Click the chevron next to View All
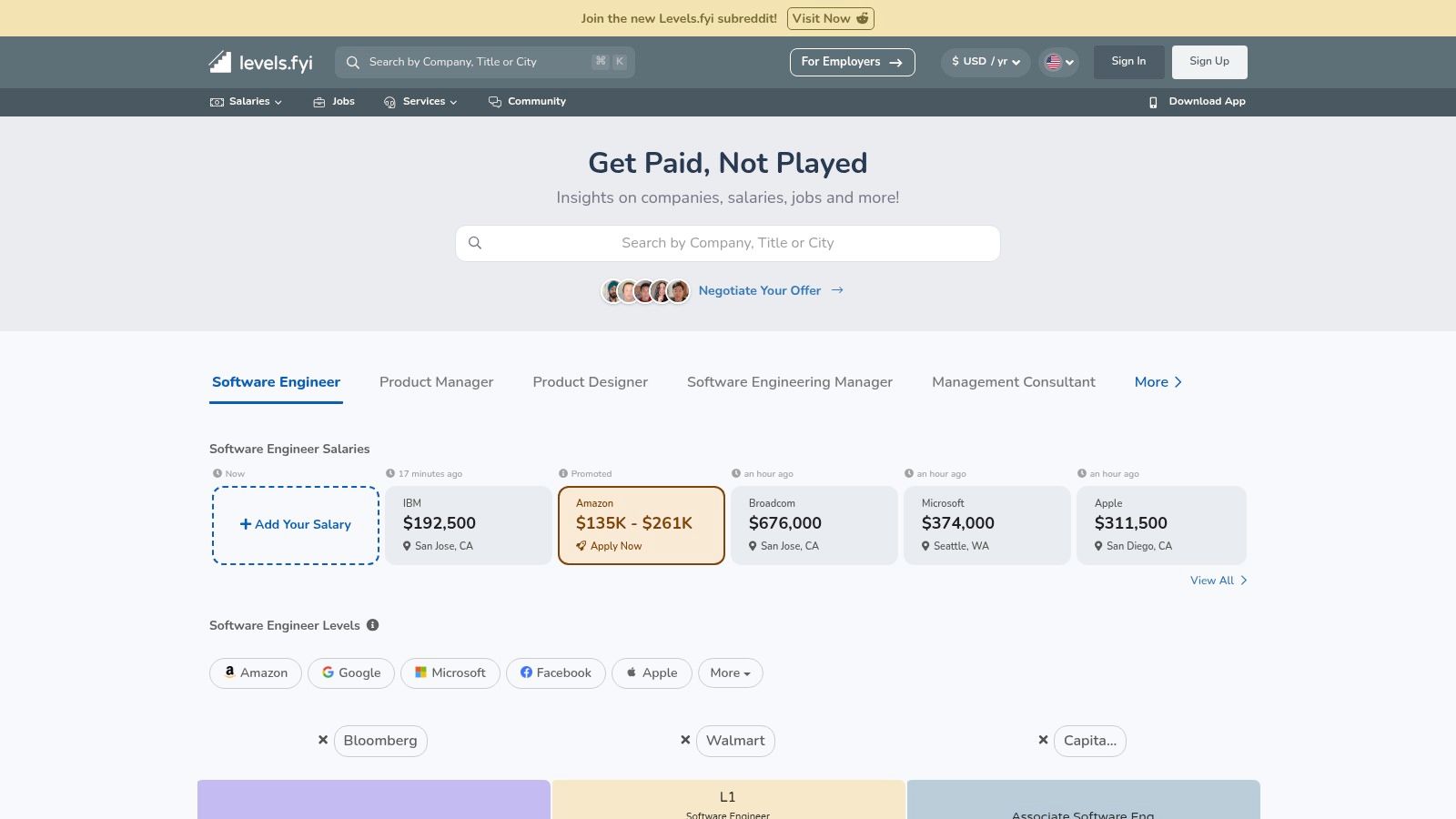Image resolution: width=1456 pixels, height=819 pixels. [x=1243, y=581]
